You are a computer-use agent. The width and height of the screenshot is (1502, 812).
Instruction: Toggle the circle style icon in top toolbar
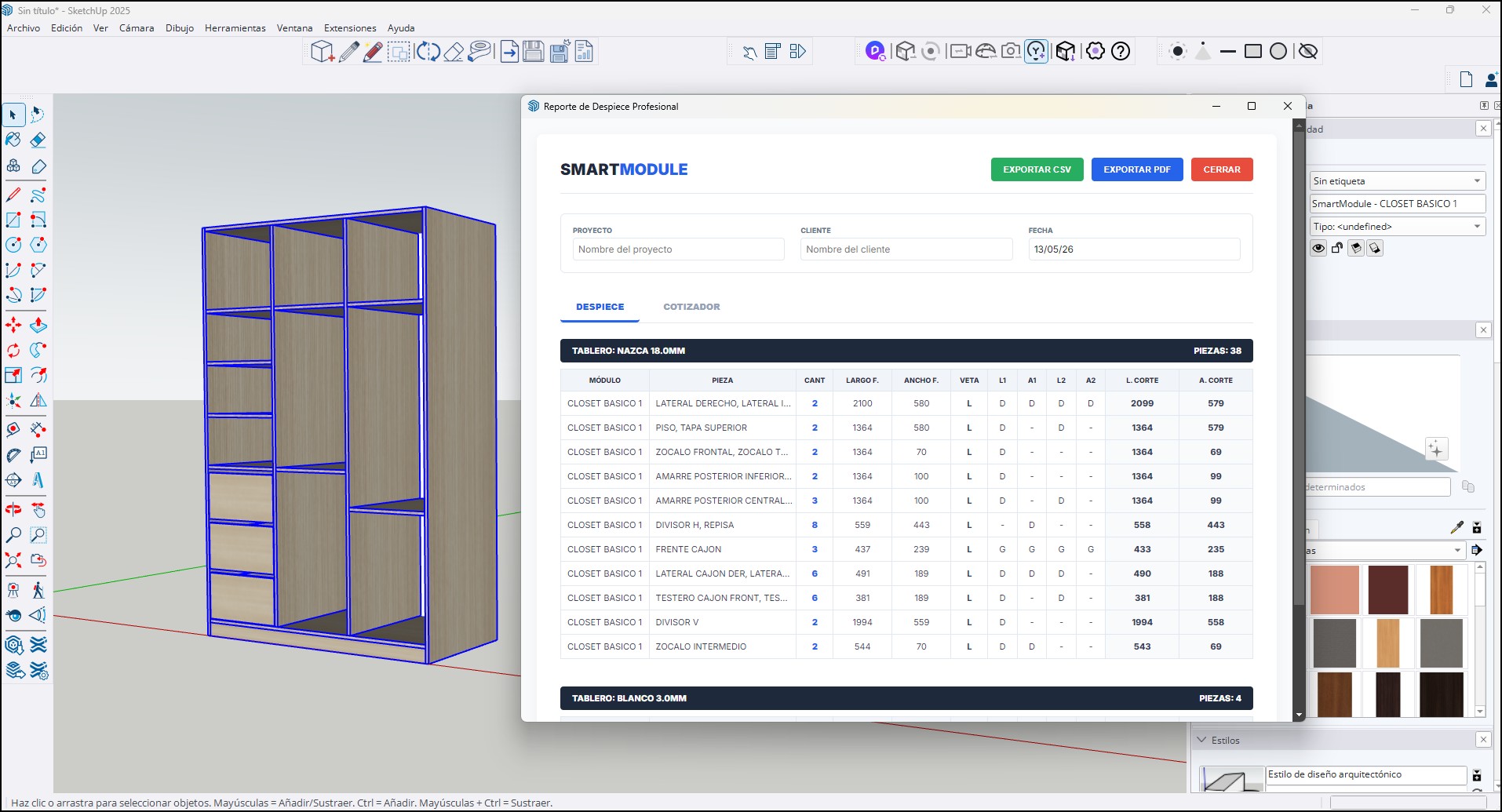point(1278,51)
